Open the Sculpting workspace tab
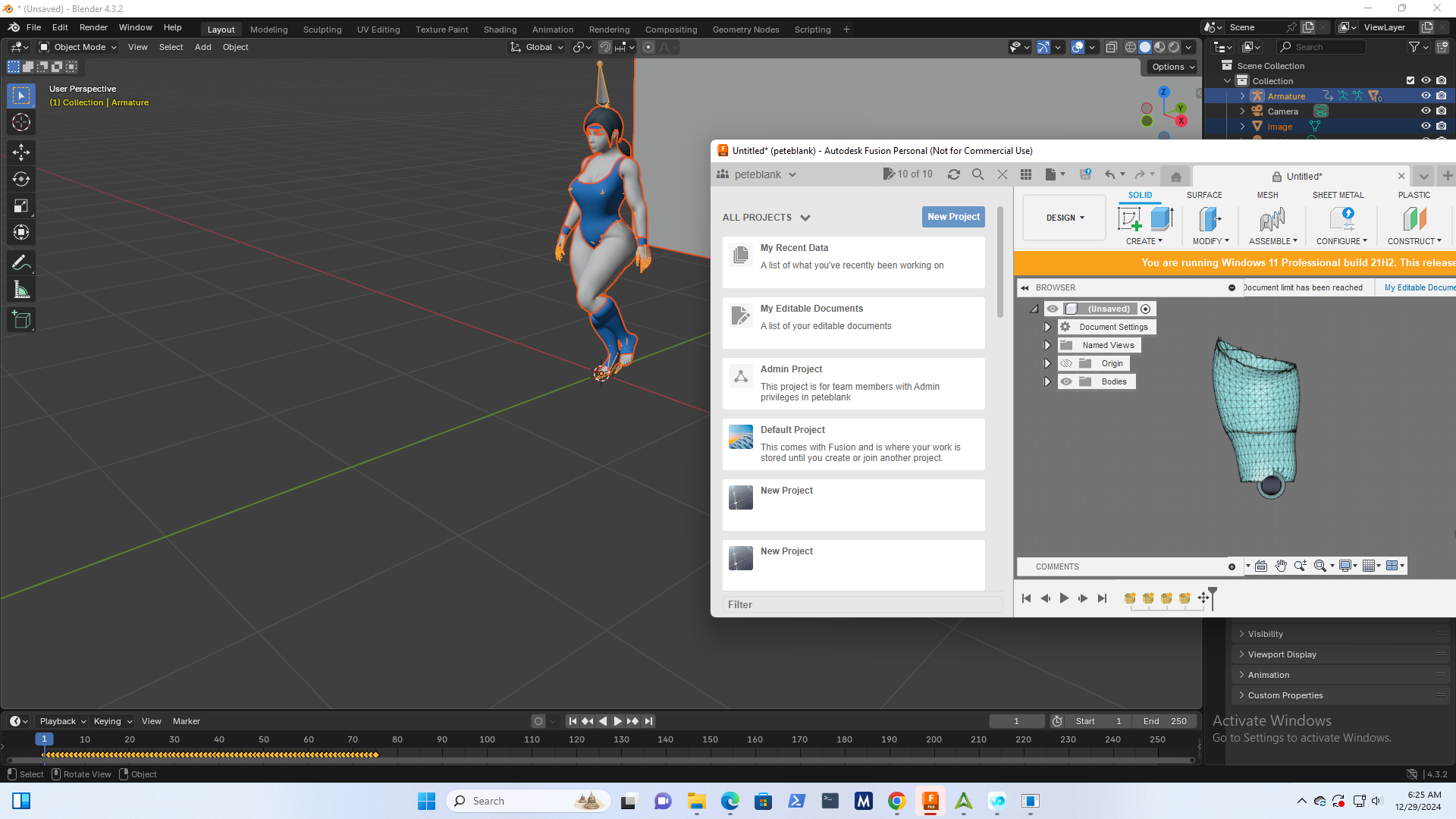Viewport: 1456px width, 819px height. [x=322, y=30]
